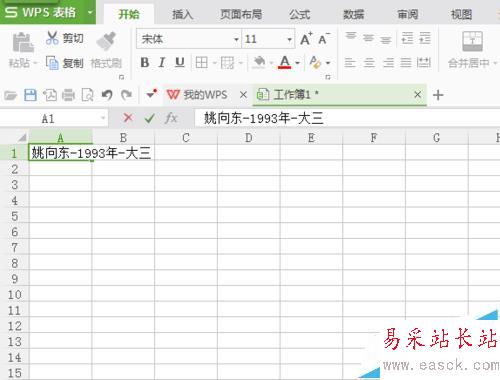Screen dimensions: 500x380
Task: Open the font size dropdown
Action: pyautogui.click(x=289, y=39)
